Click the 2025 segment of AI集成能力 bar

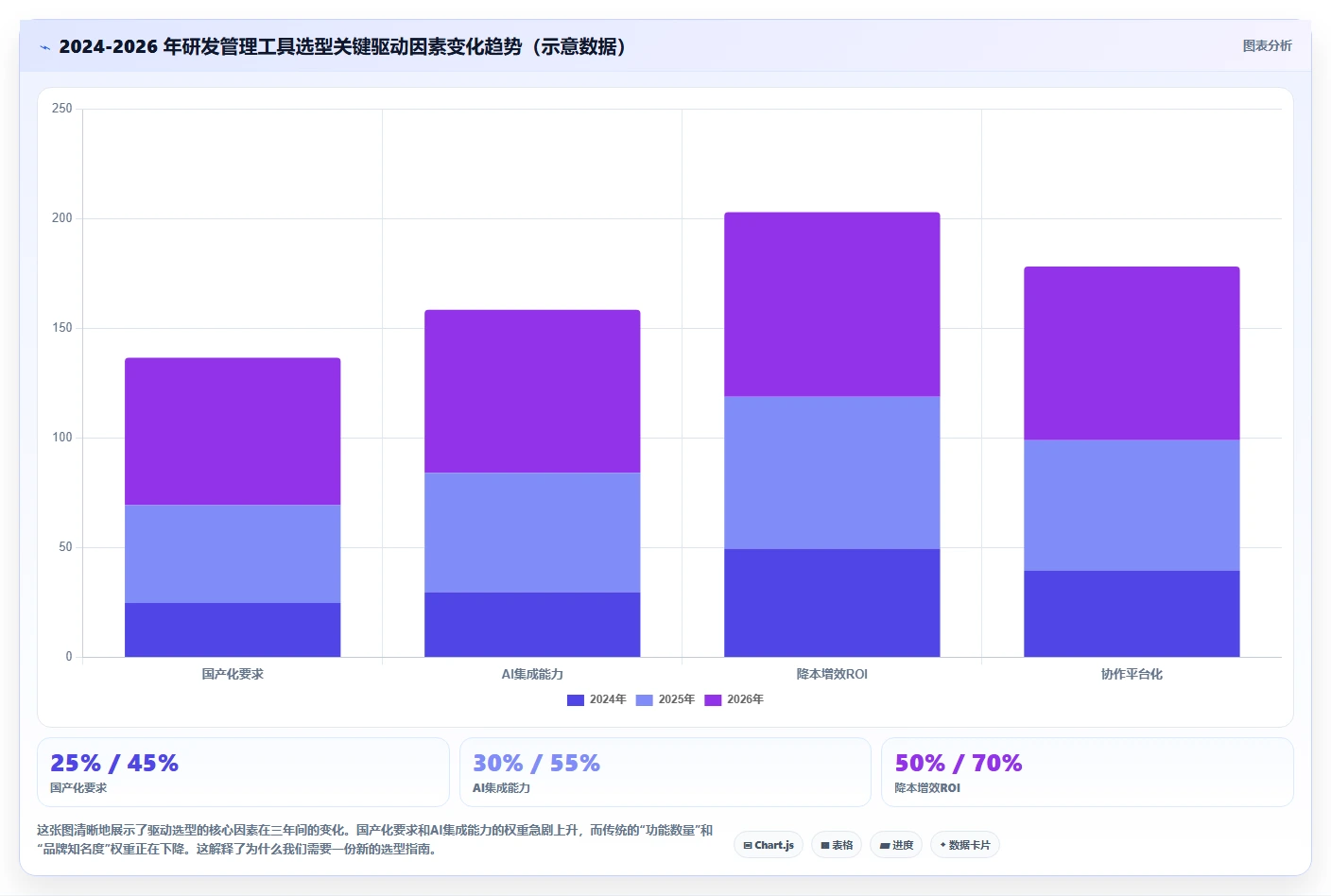click(532, 532)
